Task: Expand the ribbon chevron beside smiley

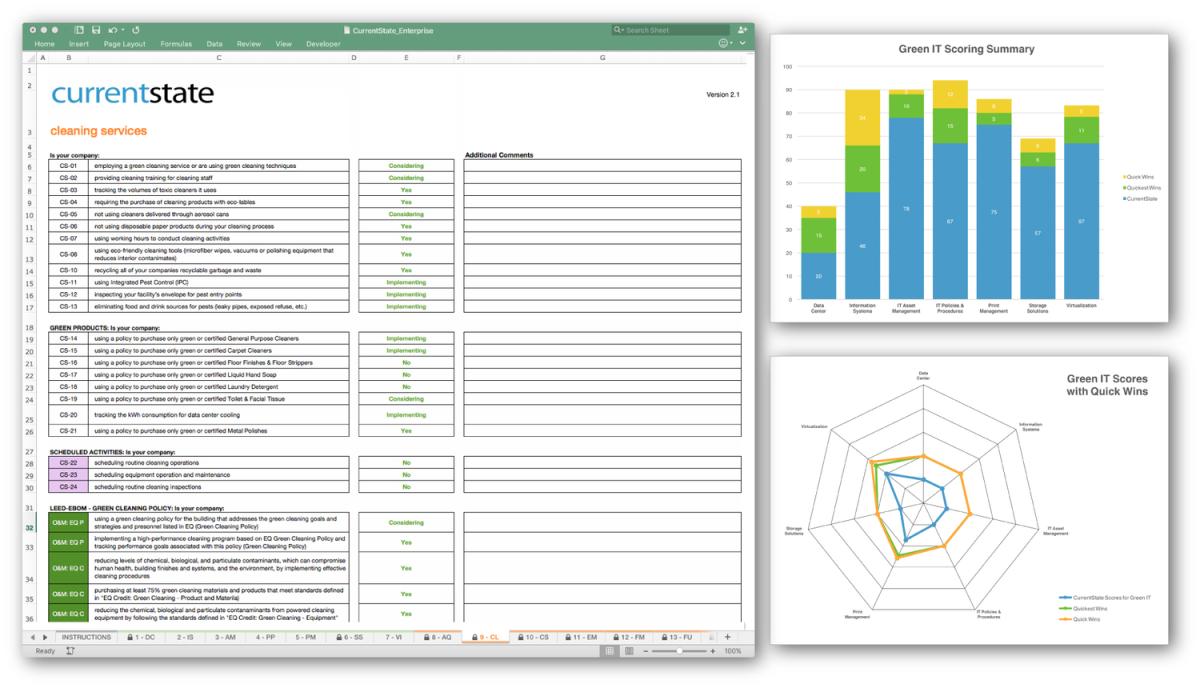Action: point(741,44)
